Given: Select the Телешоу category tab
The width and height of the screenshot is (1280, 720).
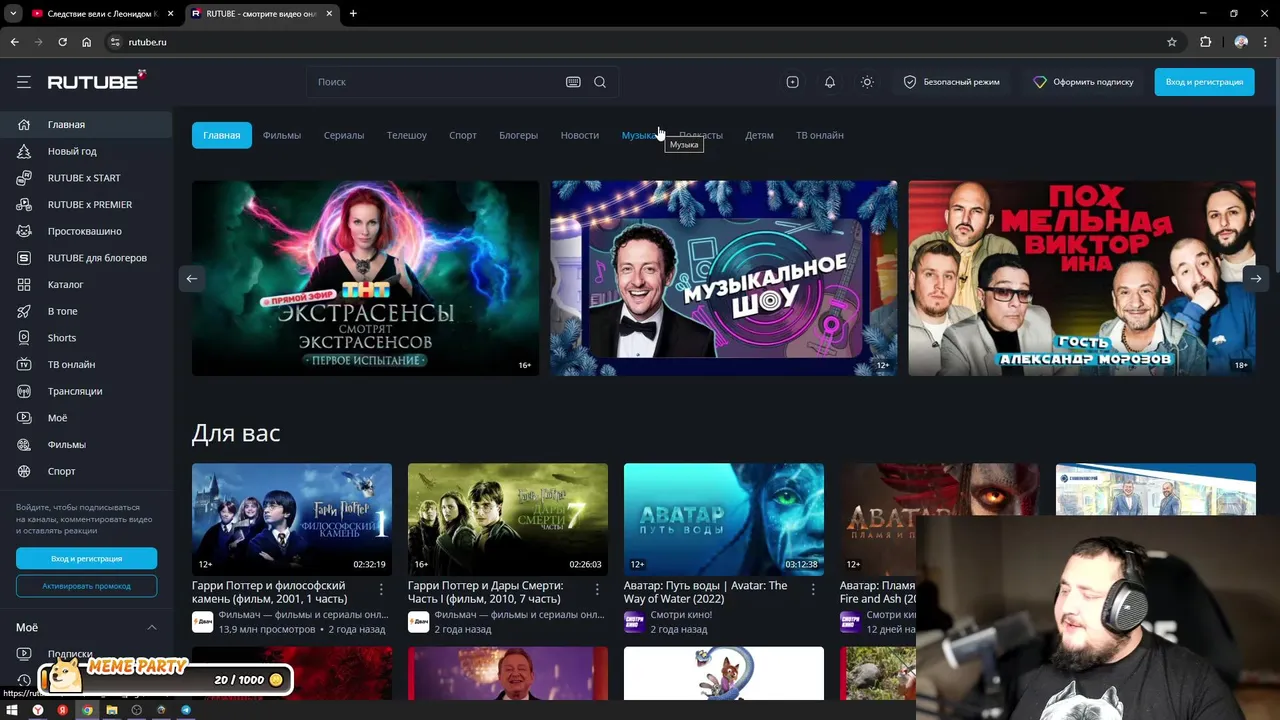Looking at the screenshot, I should click(x=407, y=135).
